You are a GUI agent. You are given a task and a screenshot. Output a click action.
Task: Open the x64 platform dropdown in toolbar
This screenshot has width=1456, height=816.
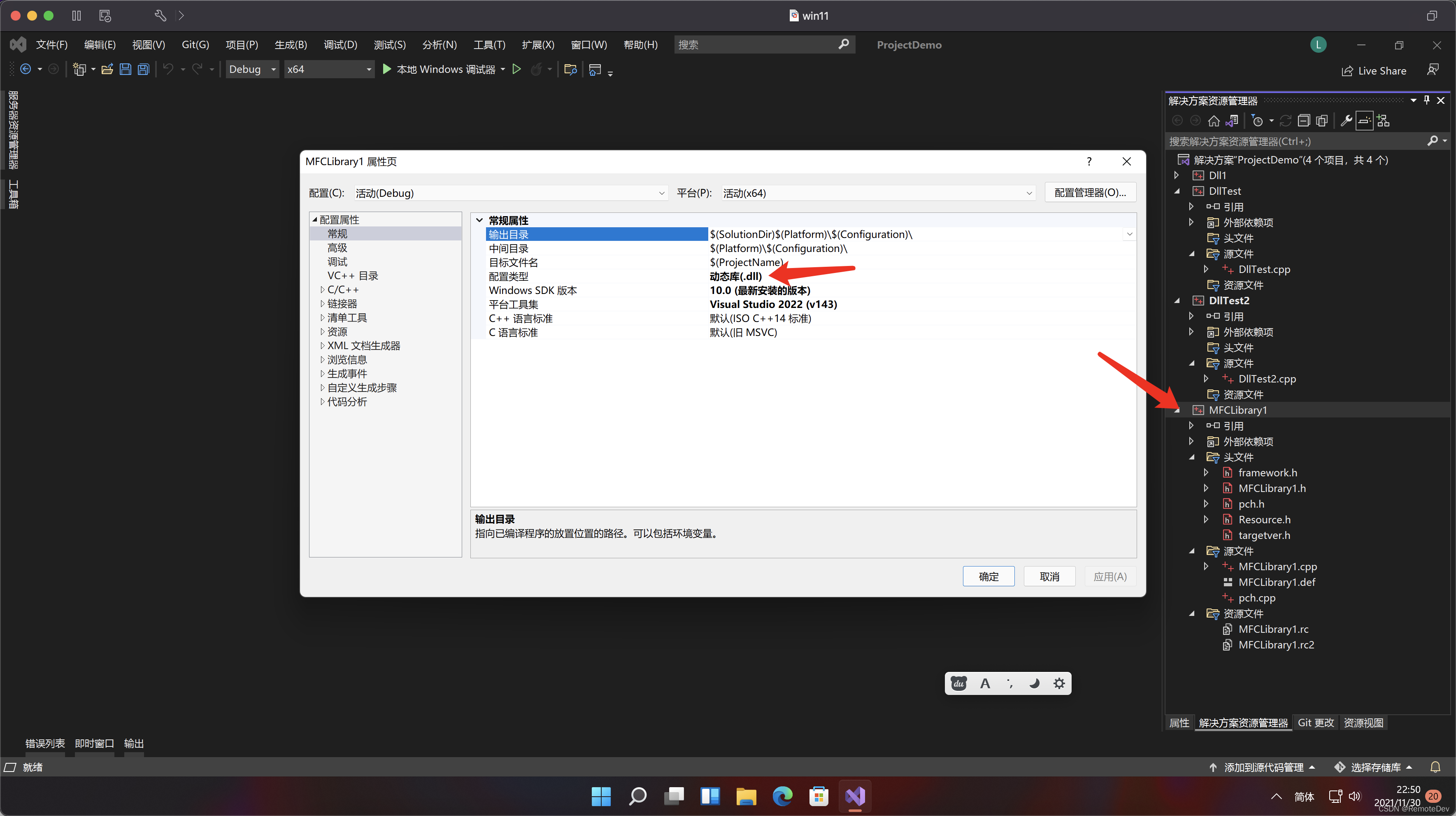click(x=329, y=69)
